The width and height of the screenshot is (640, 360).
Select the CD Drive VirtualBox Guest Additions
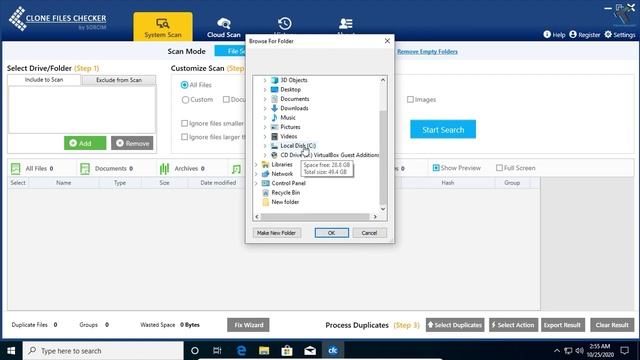pyautogui.click(x=329, y=155)
